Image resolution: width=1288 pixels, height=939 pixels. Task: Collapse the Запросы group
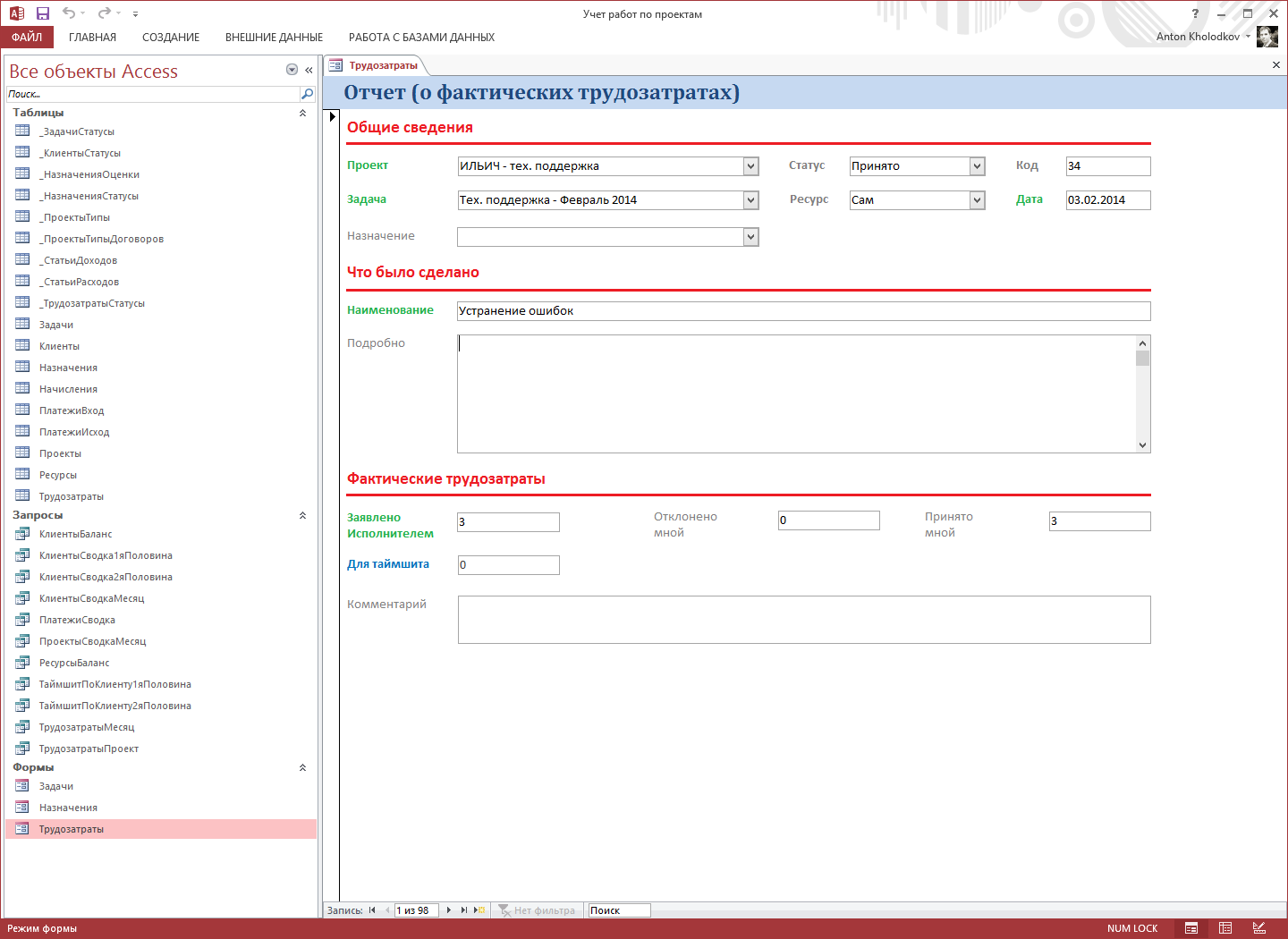302,515
